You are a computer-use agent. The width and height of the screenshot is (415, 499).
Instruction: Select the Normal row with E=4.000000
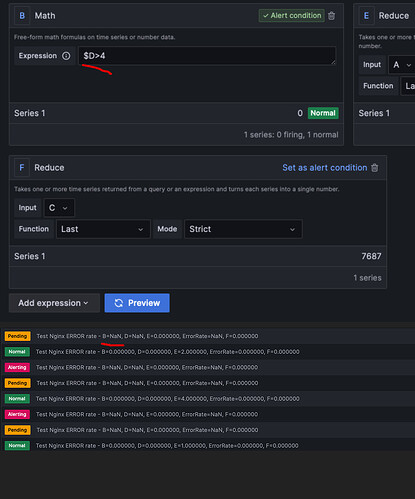pos(208,399)
